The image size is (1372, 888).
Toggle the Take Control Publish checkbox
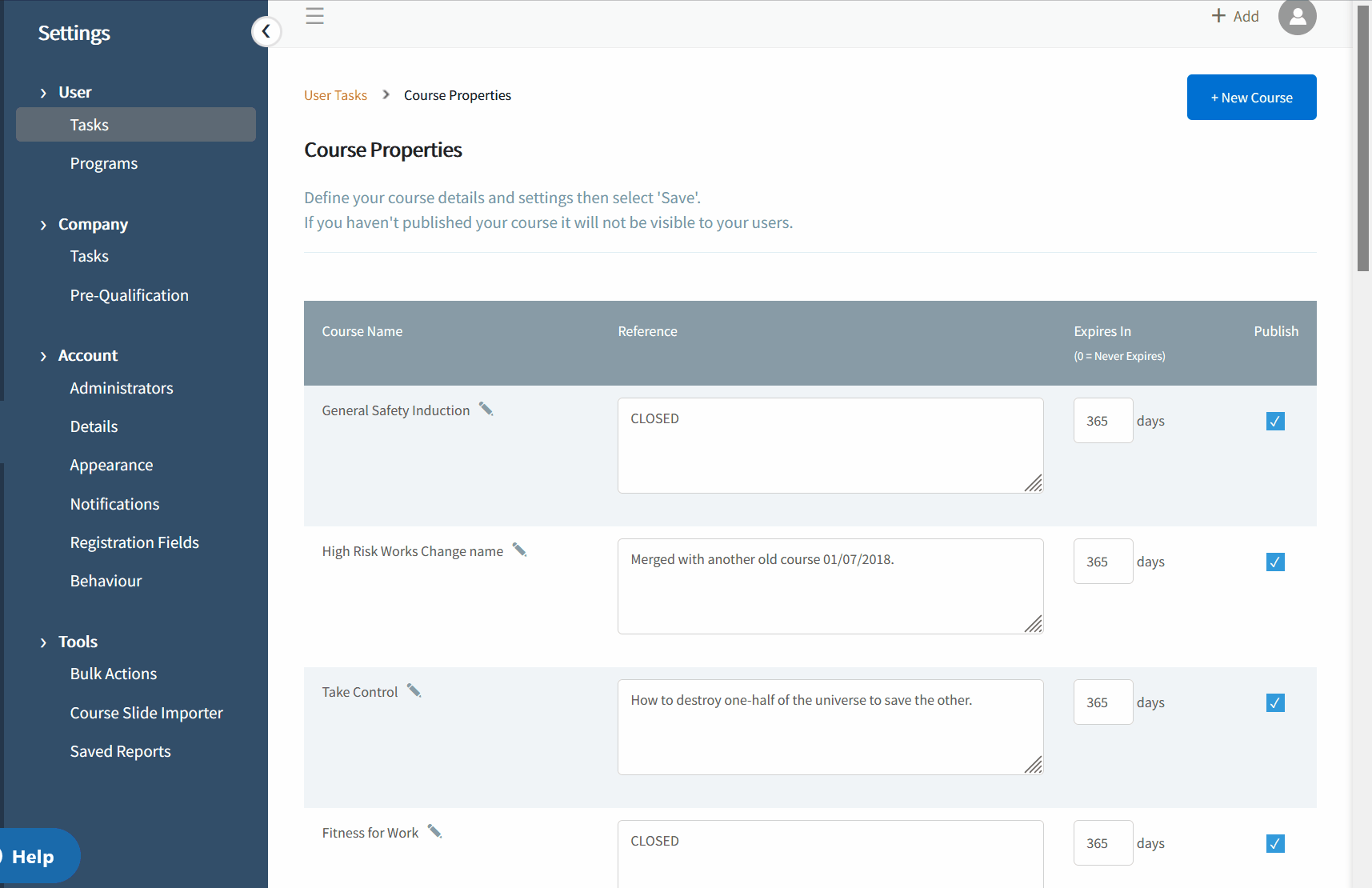pos(1275,702)
